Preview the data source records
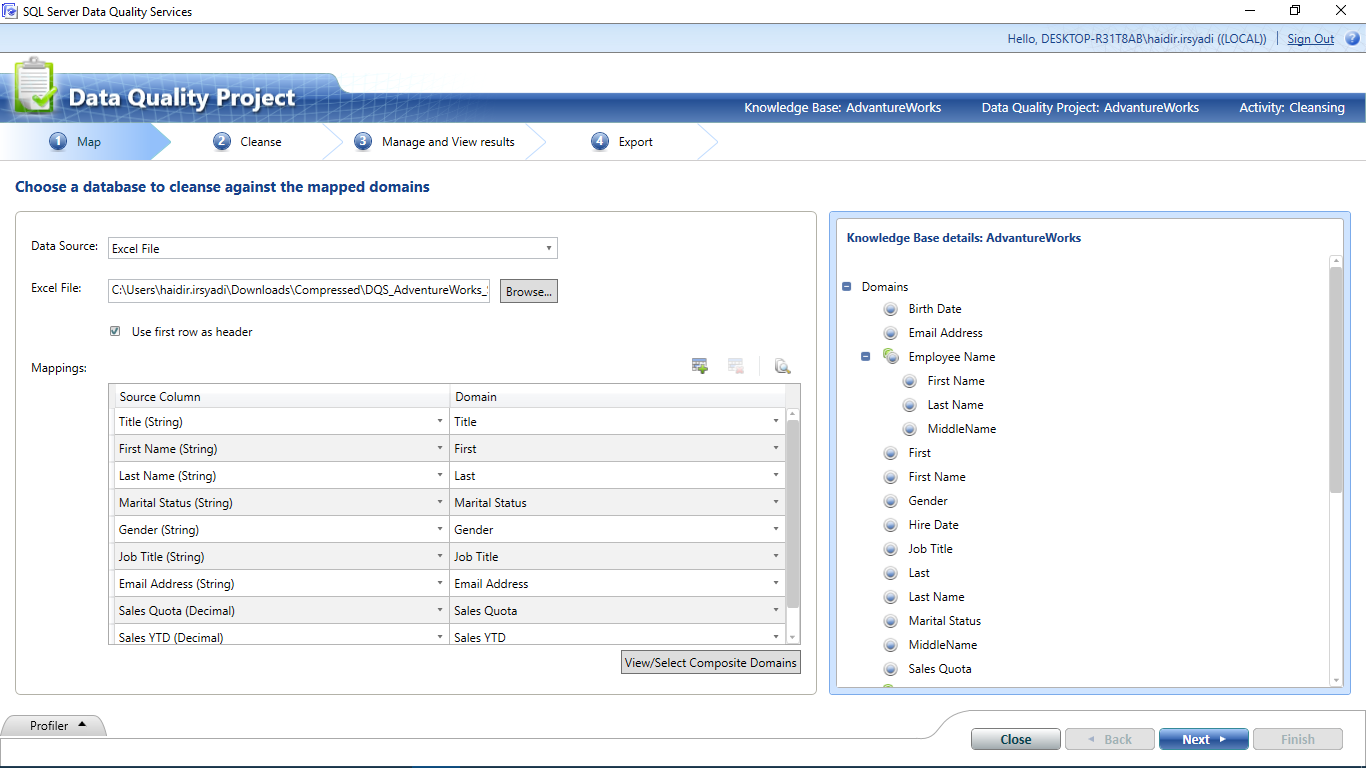This screenshot has width=1372, height=768. (783, 366)
